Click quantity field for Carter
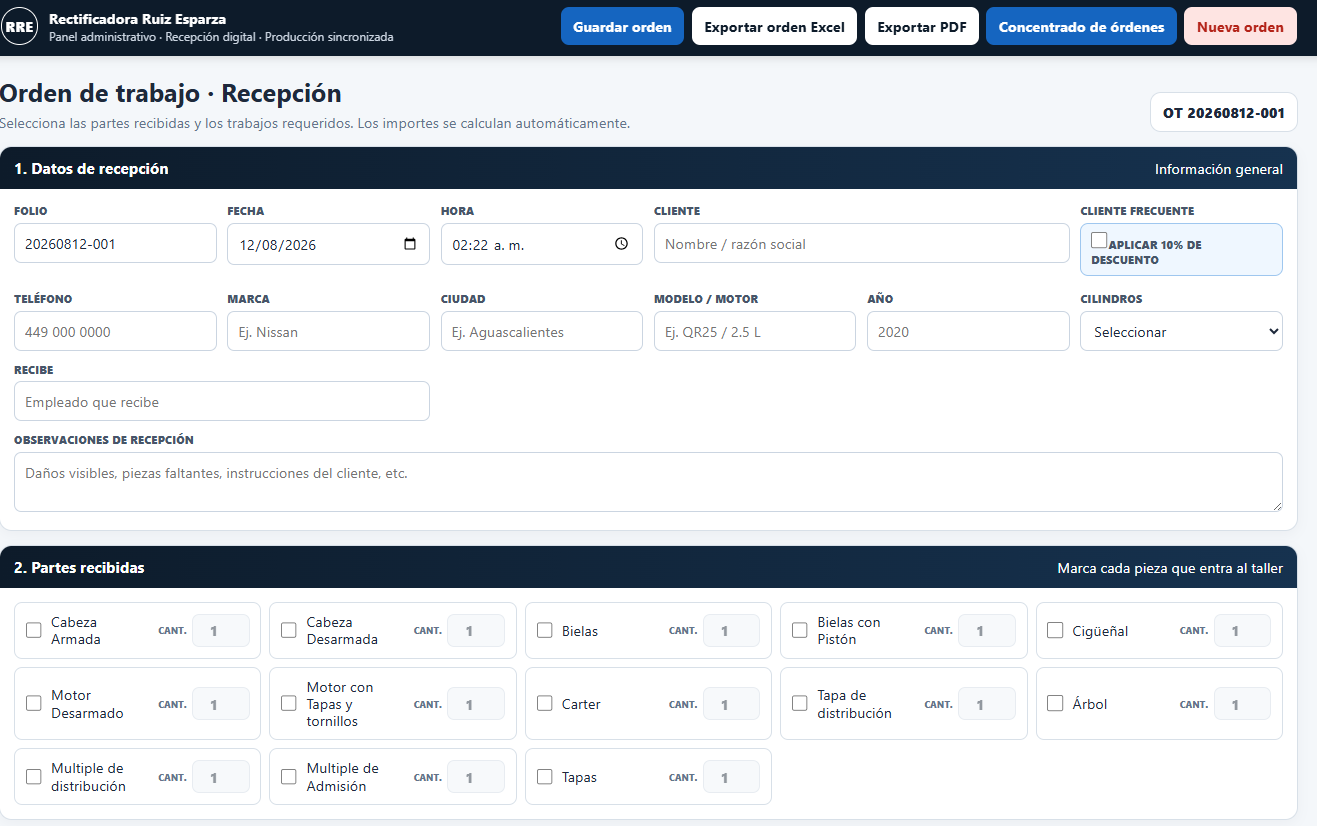 (x=731, y=704)
